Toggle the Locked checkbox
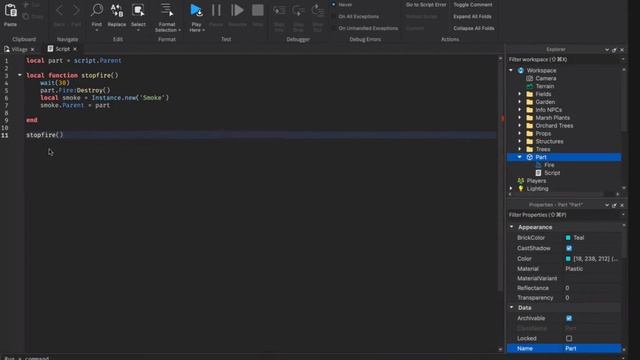The image size is (640, 360). 569,338
